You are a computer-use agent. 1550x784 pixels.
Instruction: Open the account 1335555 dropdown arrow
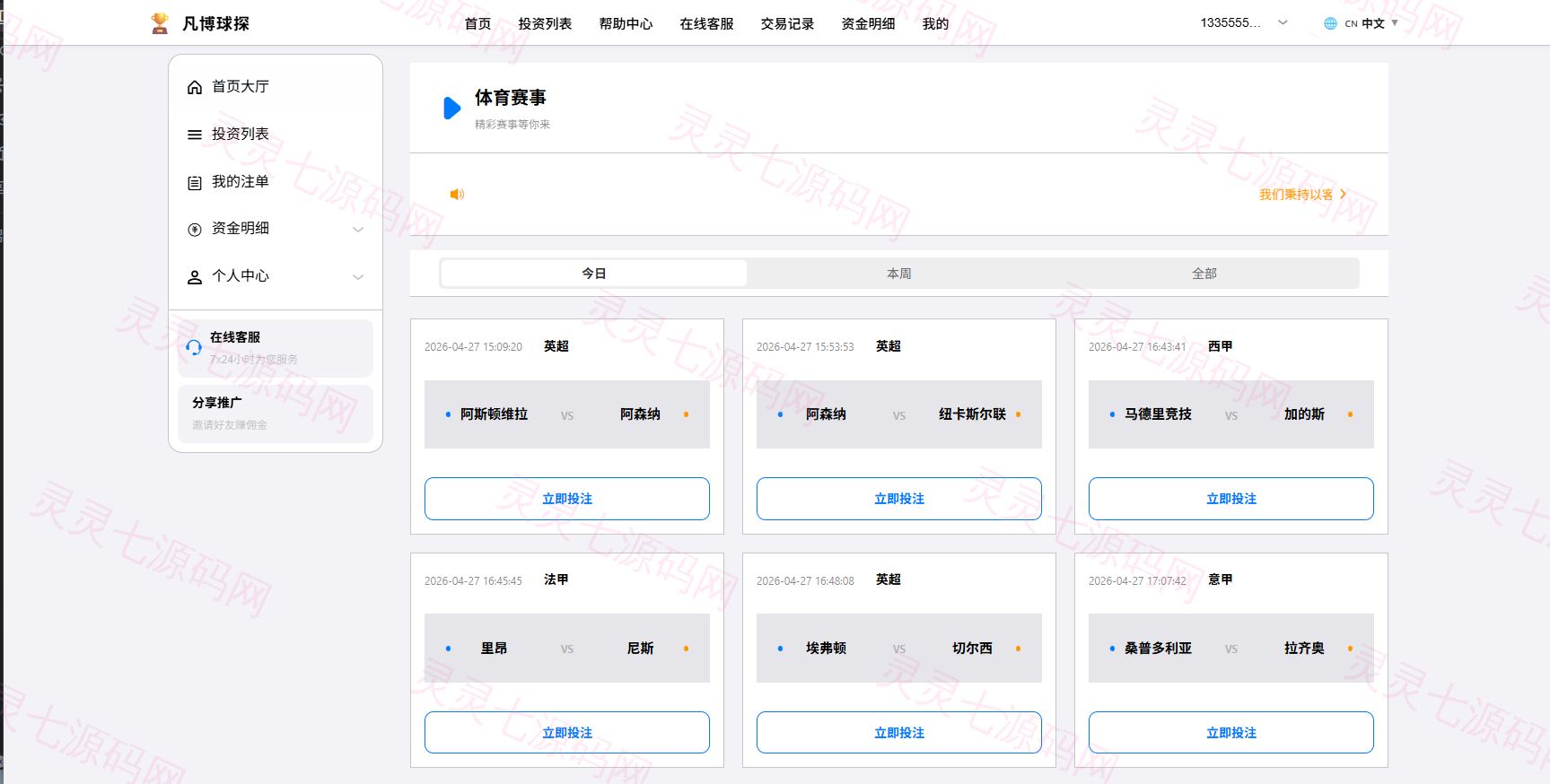click(1283, 22)
